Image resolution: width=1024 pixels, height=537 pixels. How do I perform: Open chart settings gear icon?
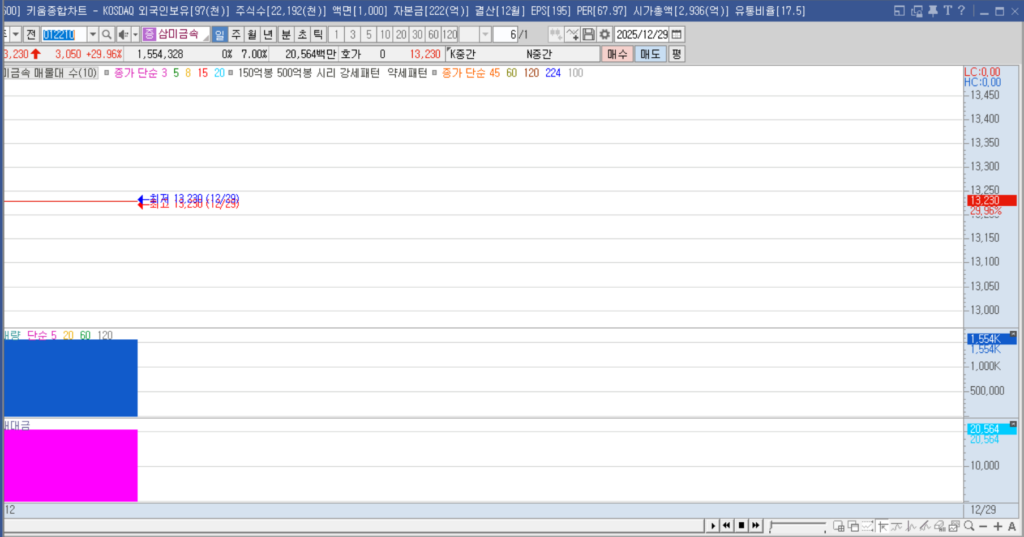pyautogui.click(x=604, y=34)
